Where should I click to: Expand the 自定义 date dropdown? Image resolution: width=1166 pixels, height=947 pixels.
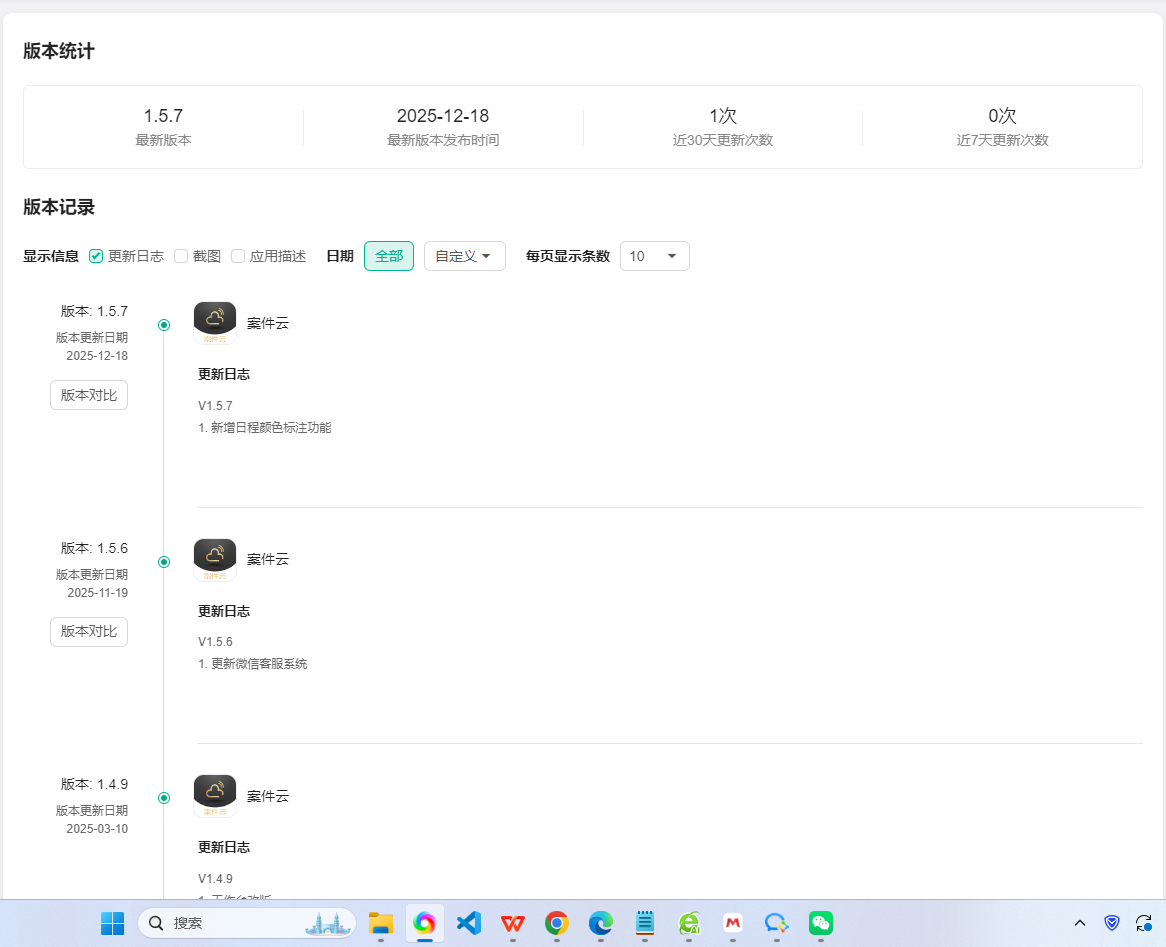[x=464, y=256]
